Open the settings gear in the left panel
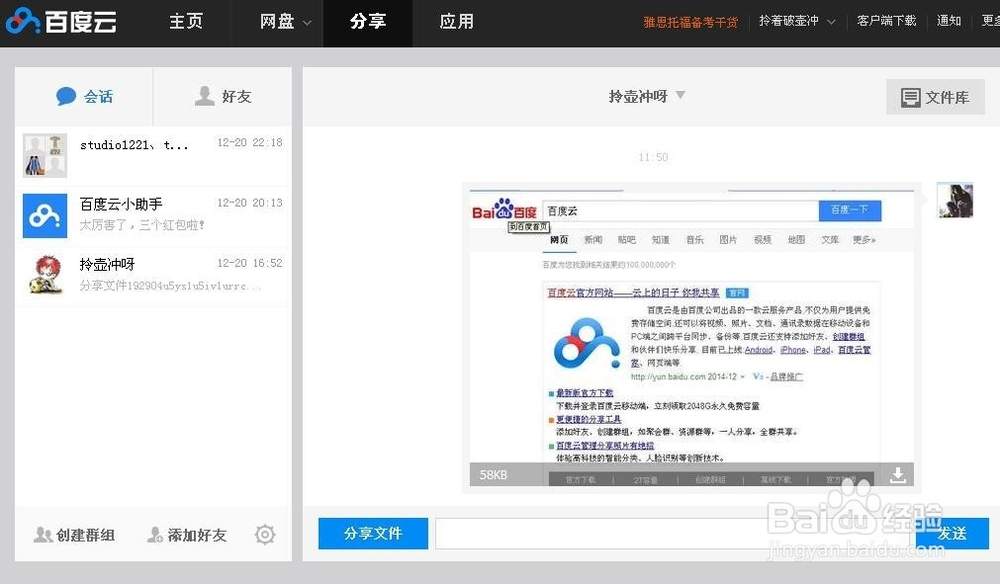 [x=264, y=535]
